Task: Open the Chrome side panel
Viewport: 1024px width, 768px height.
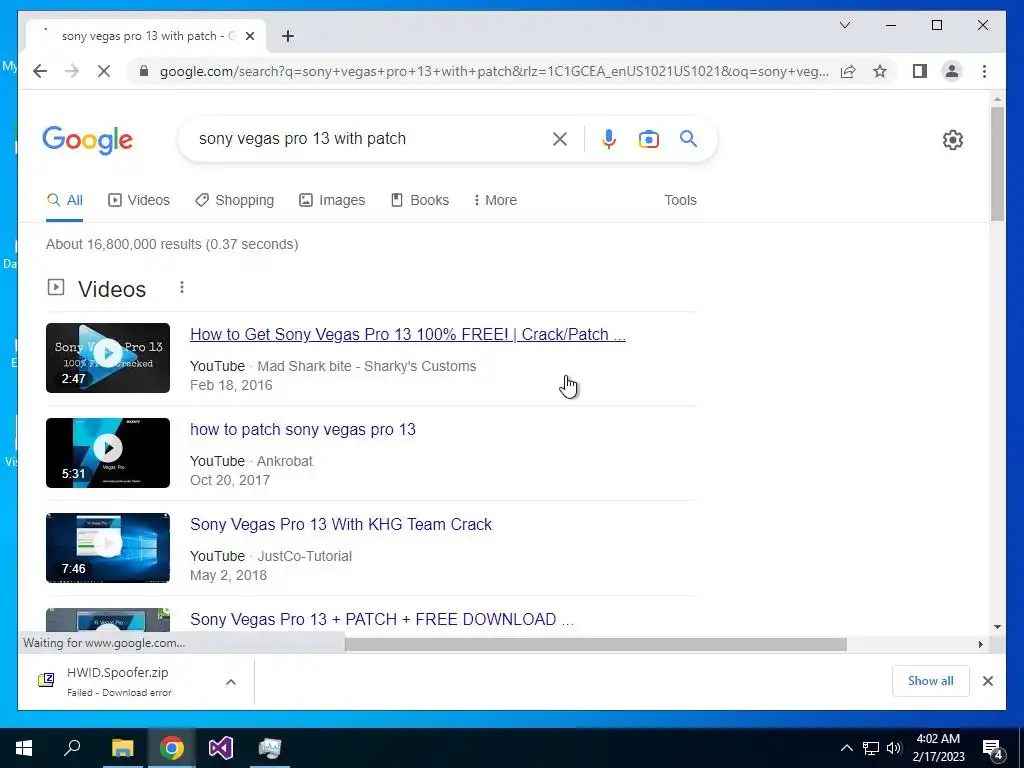Action: click(920, 71)
